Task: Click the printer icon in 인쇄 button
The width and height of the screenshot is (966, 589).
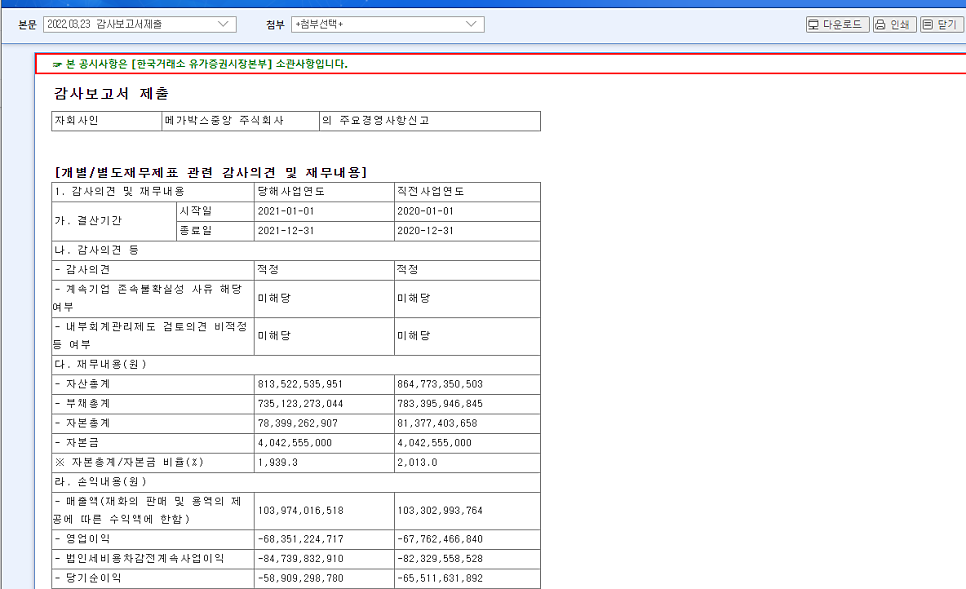Action: 880,25
